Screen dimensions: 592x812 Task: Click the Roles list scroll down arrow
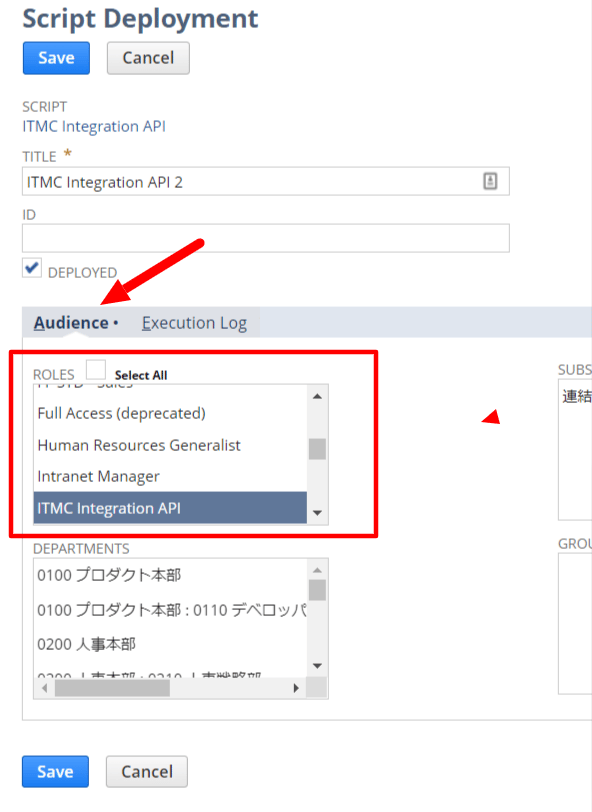coord(317,513)
